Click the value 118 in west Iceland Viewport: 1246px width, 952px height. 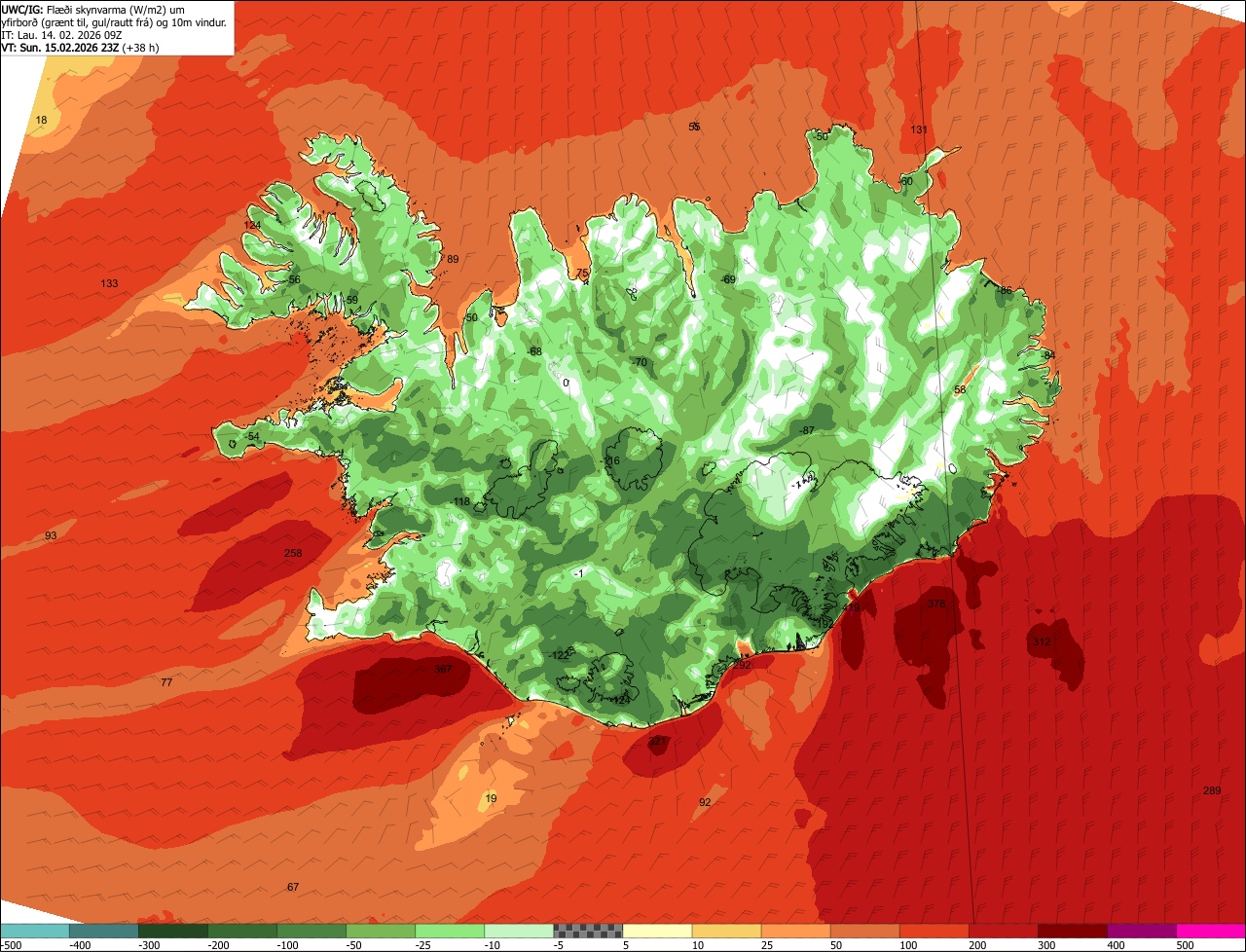(x=461, y=501)
